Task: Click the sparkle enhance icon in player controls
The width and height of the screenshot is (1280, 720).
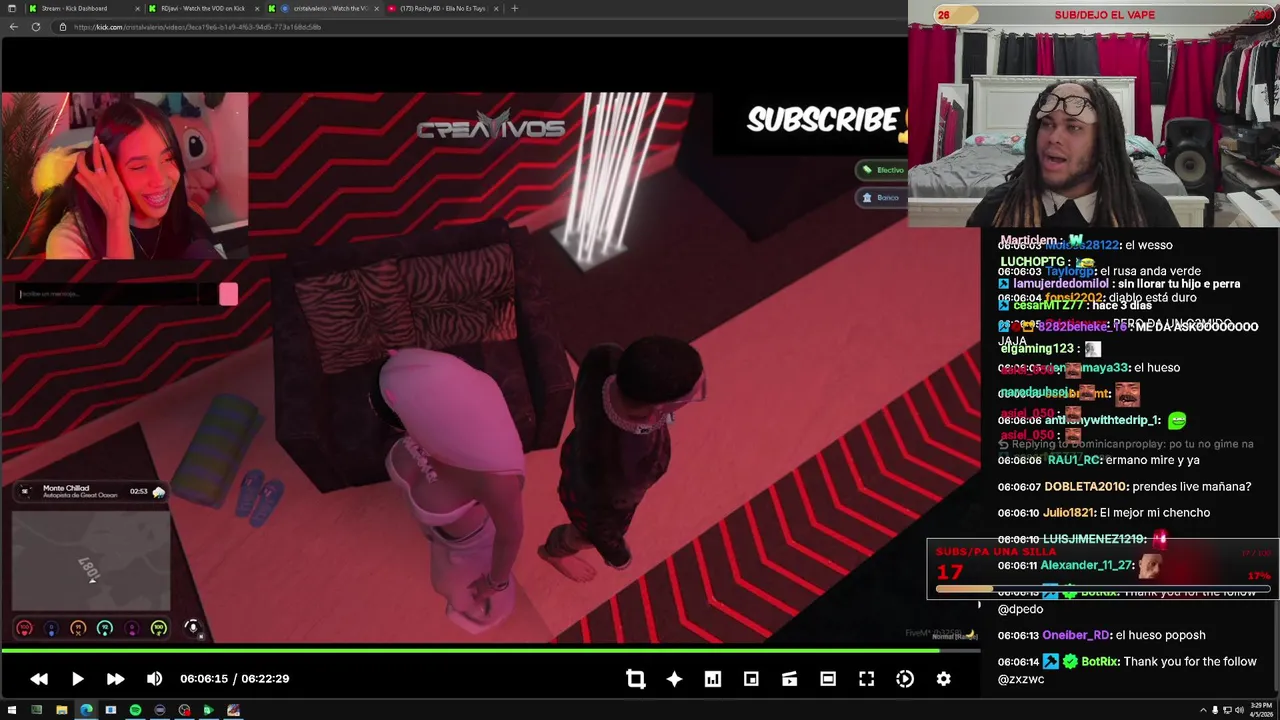Action: coord(674,679)
